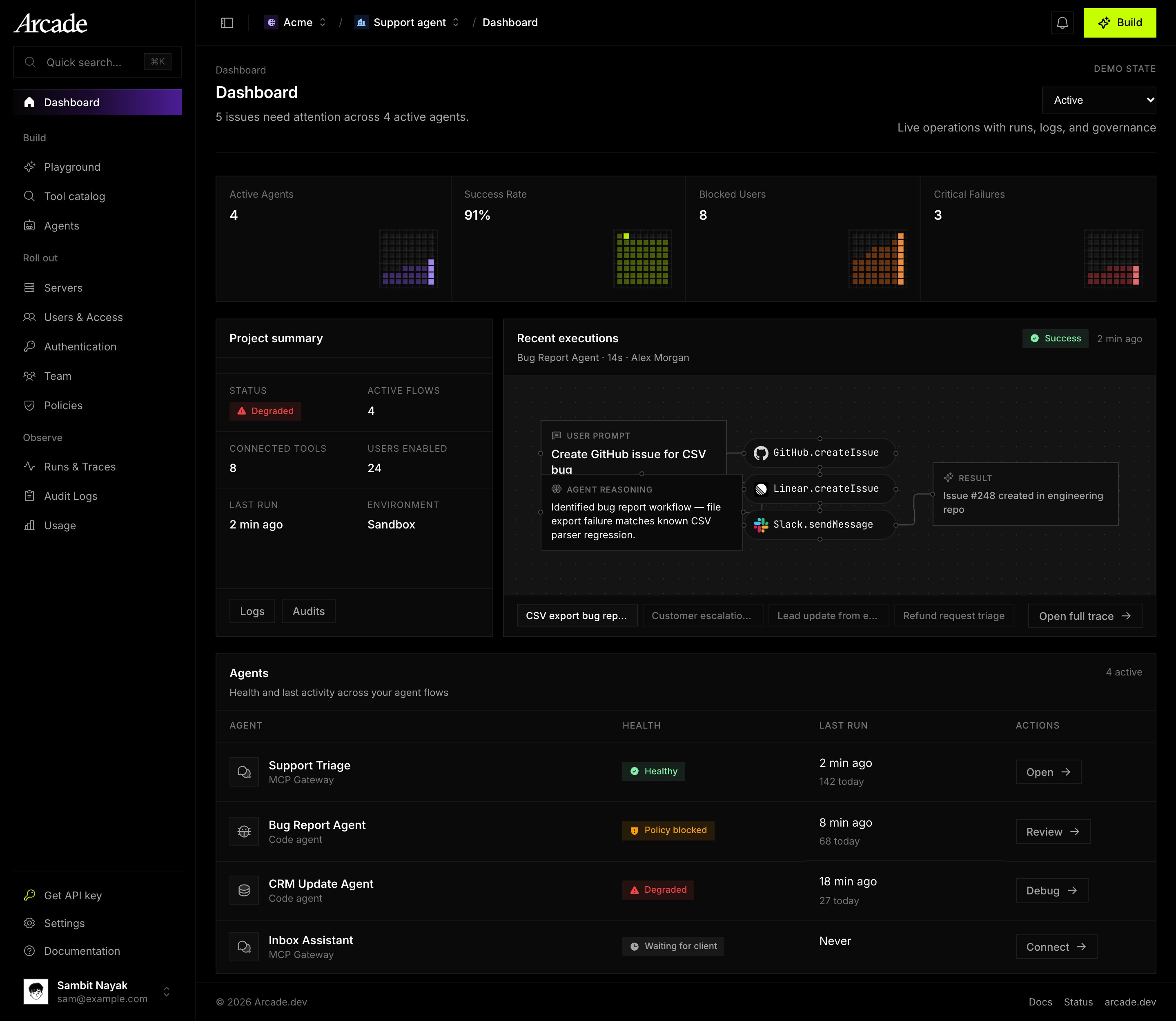
Task: Click the Documentation help icon
Action: pyautogui.click(x=30, y=951)
